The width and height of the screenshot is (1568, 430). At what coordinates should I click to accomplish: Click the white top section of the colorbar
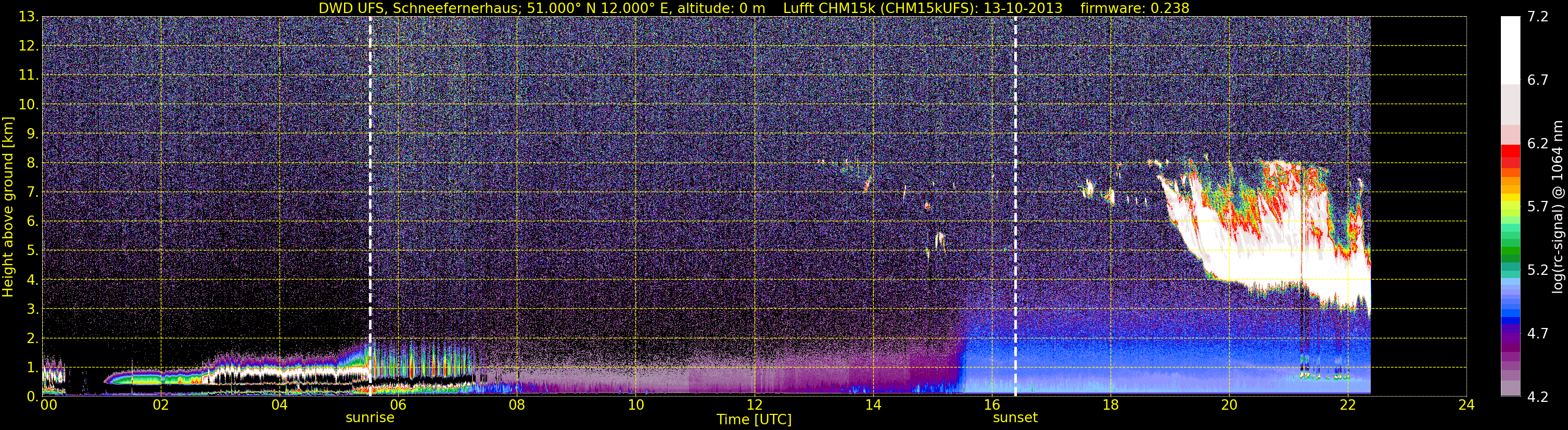1510,50
